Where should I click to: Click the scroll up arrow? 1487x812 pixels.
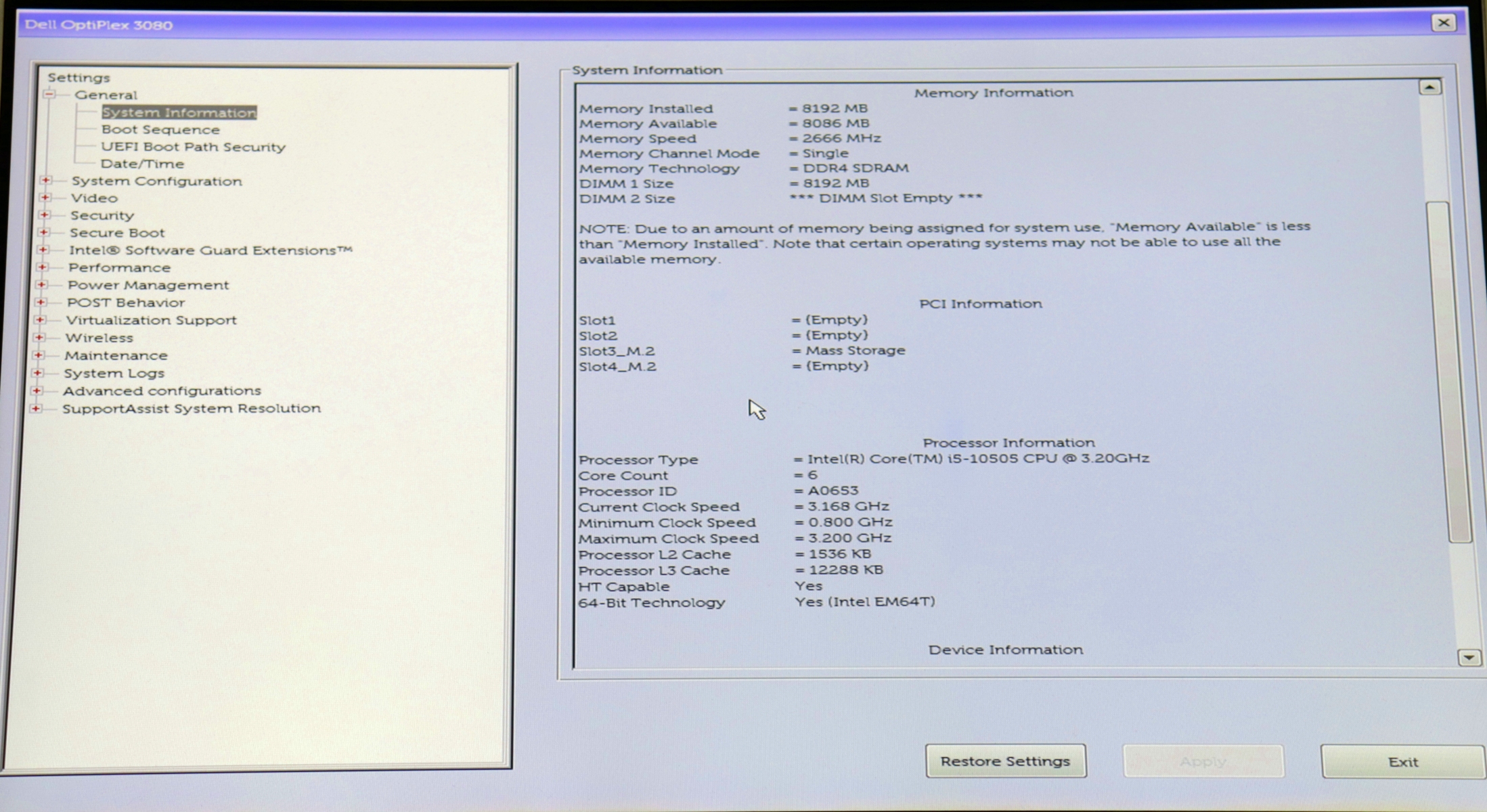1429,87
